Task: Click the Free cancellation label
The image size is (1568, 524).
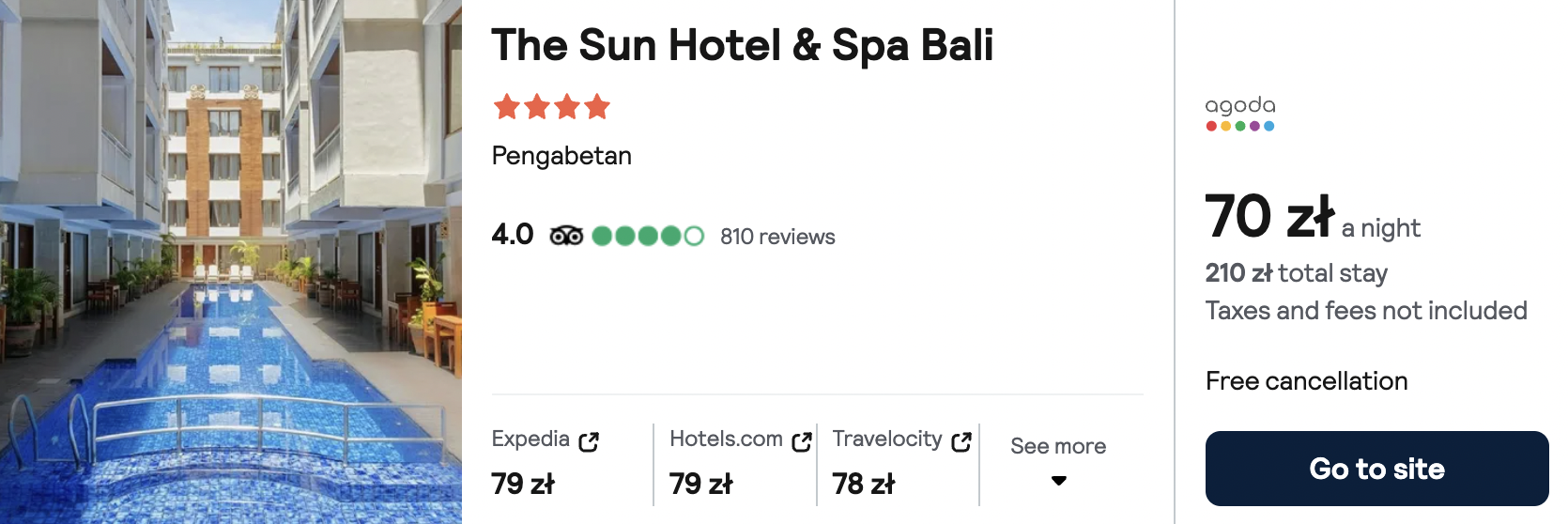Action: pyautogui.click(x=1307, y=381)
